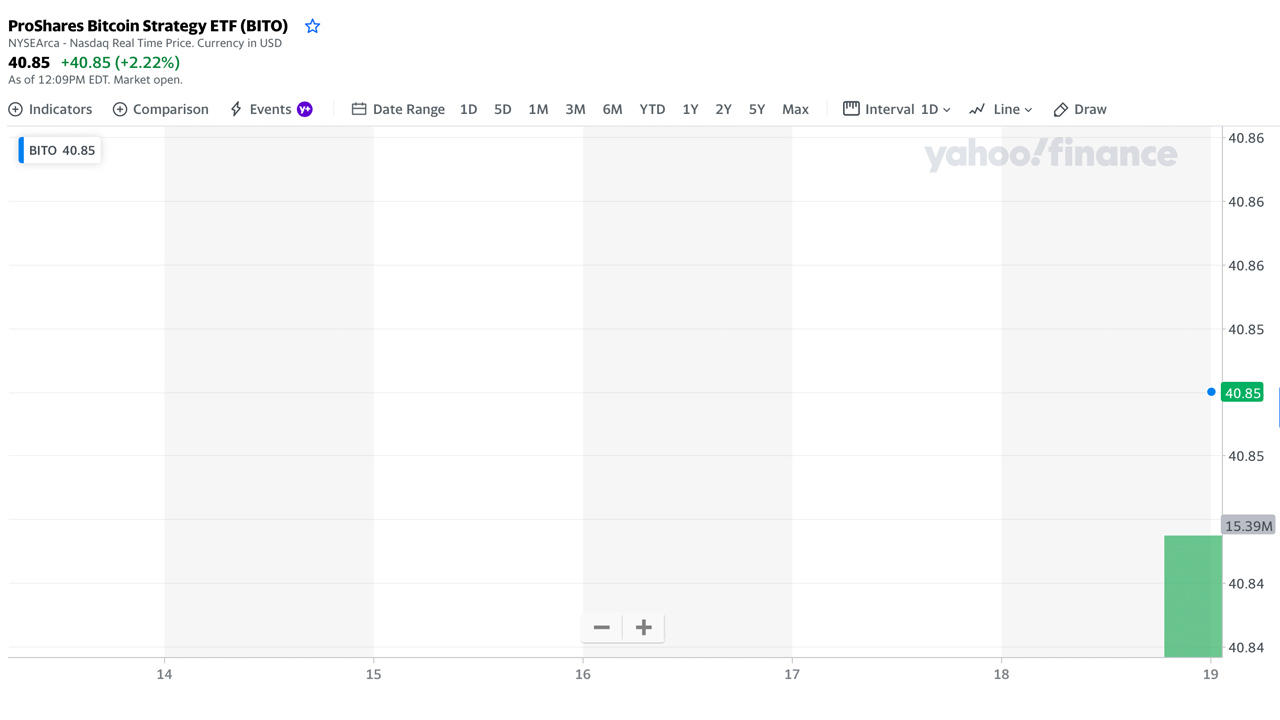Click the NYSEArca exchange info line
The image size is (1280, 720).
point(145,43)
